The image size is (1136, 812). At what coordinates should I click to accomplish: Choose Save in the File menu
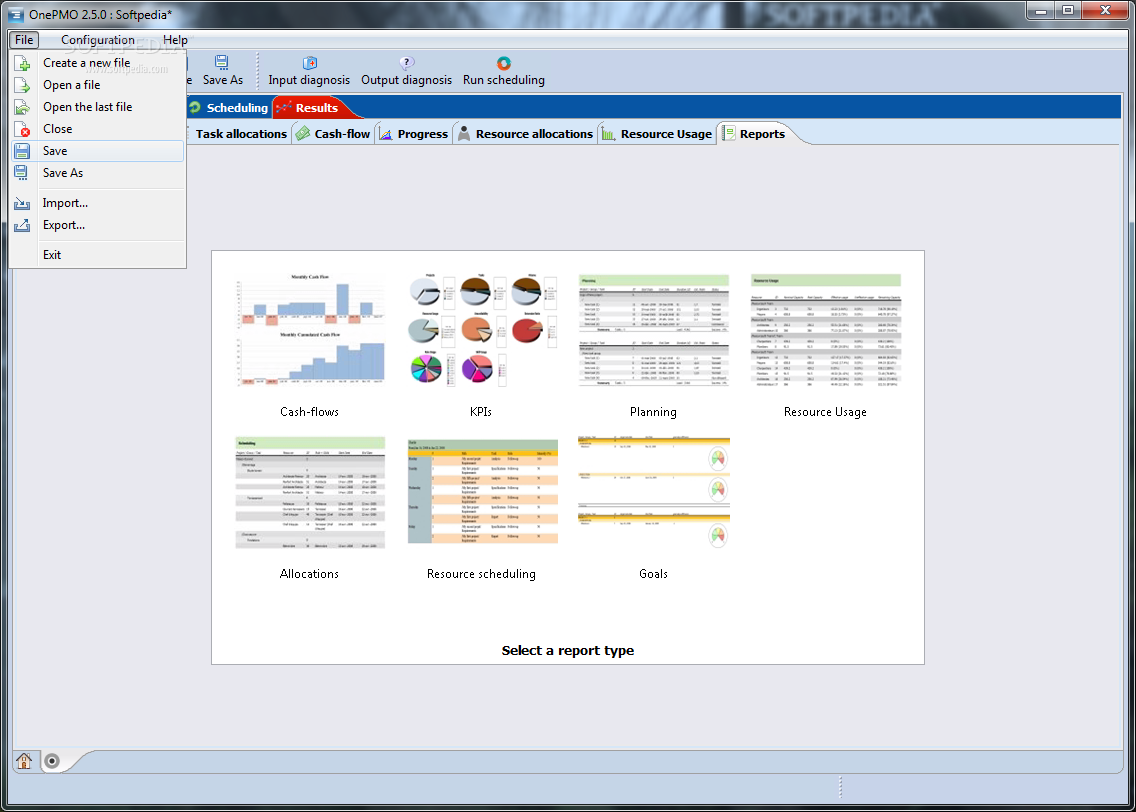[x=98, y=151]
